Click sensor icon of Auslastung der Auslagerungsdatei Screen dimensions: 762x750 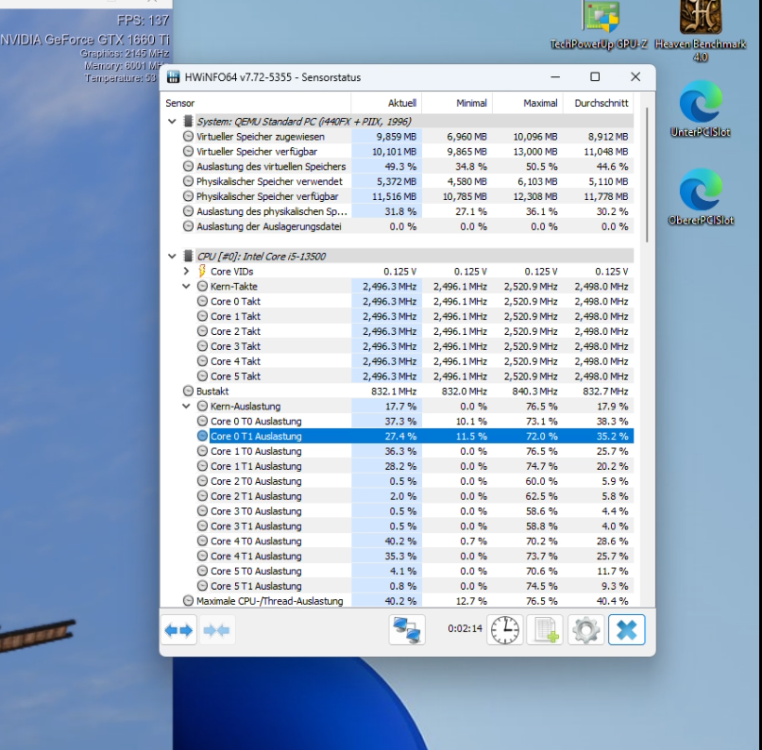pos(188,226)
